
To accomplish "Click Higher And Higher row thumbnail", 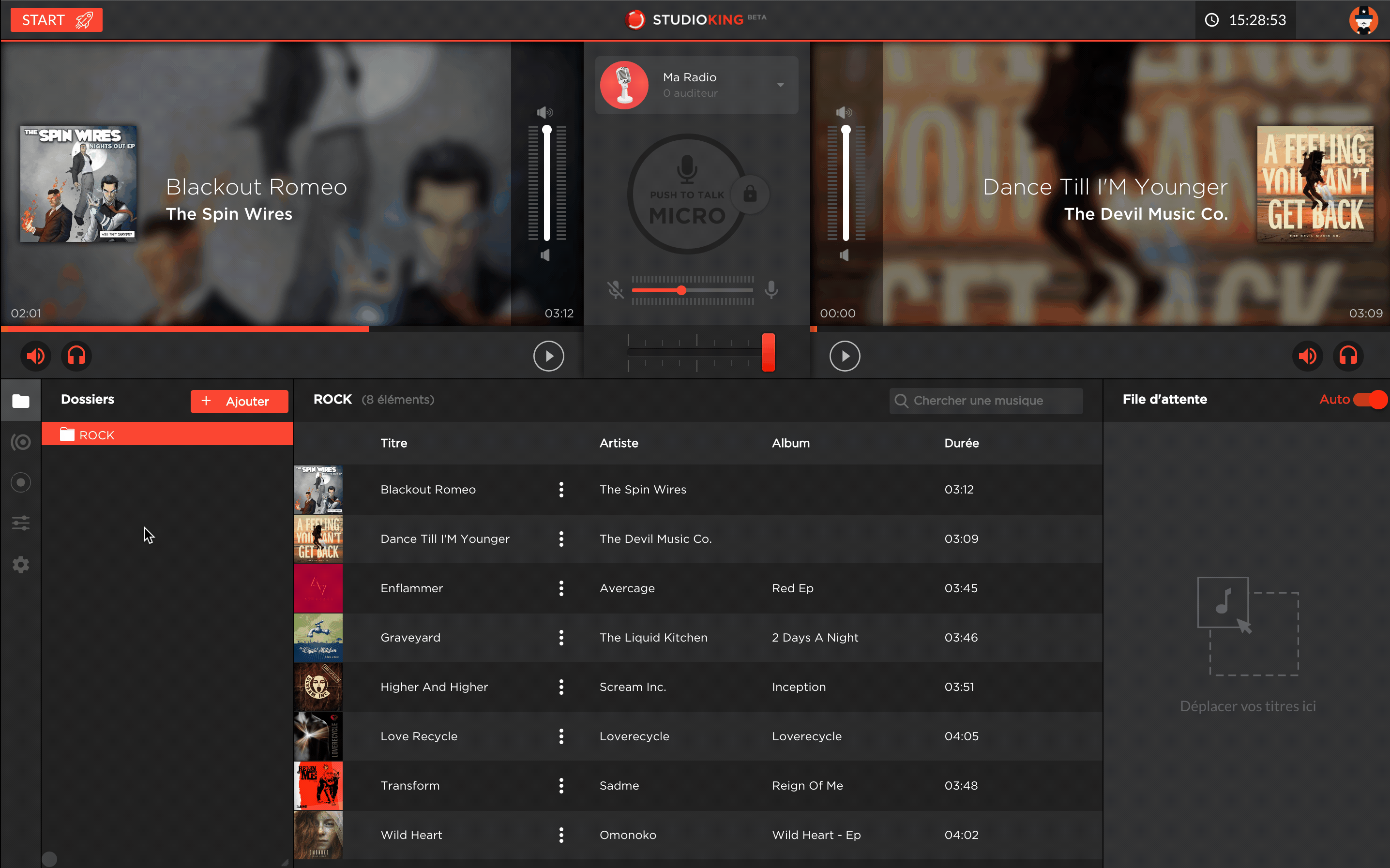I will pyautogui.click(x=318, y=687).
